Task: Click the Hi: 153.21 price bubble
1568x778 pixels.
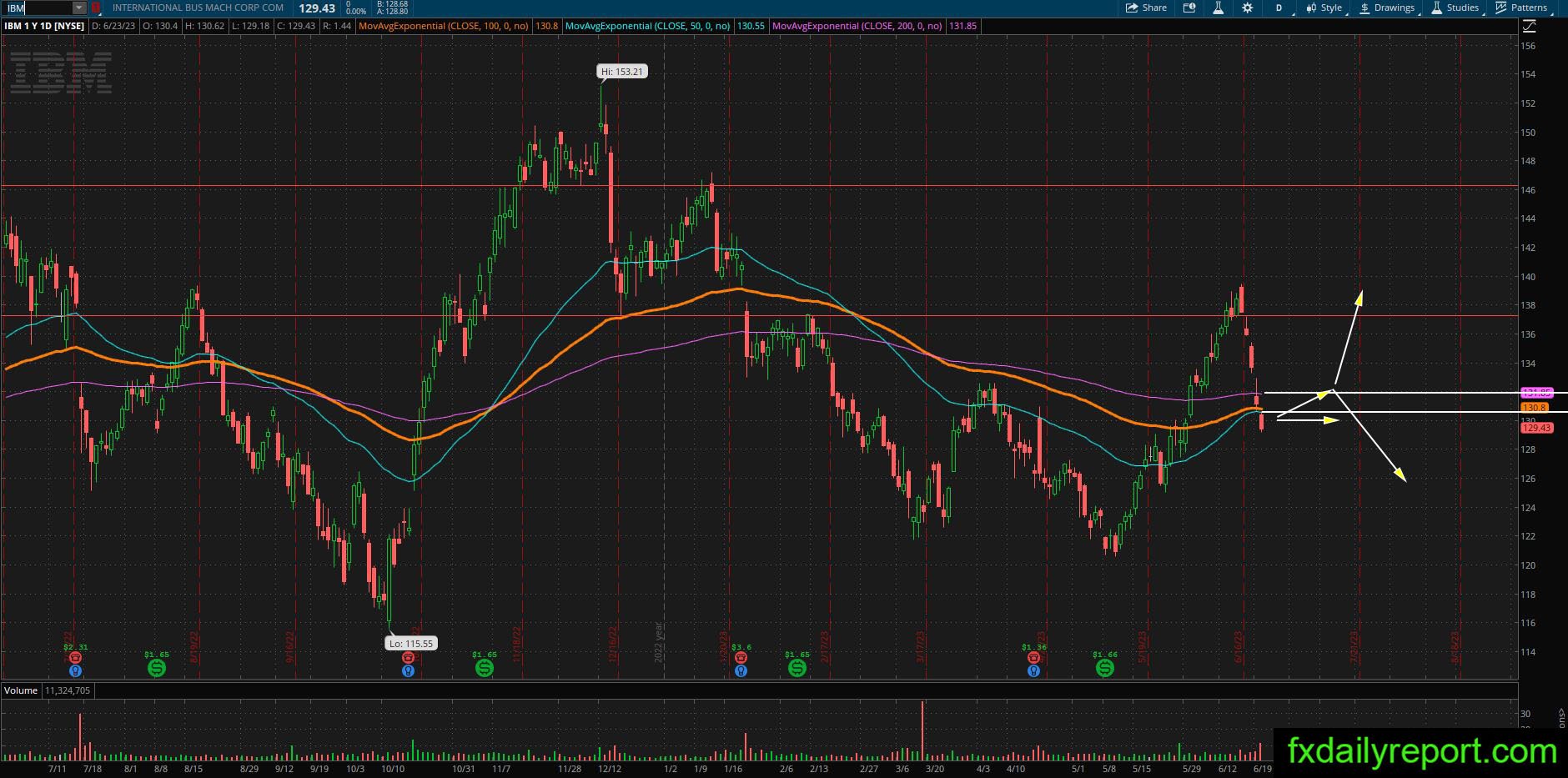Action: [x=622, y=72]
